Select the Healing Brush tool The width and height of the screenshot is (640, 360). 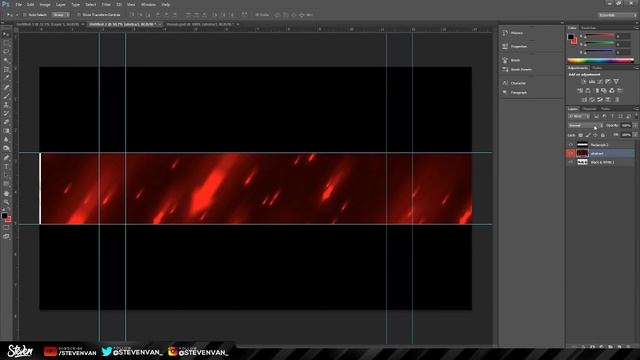coord(6,87)
